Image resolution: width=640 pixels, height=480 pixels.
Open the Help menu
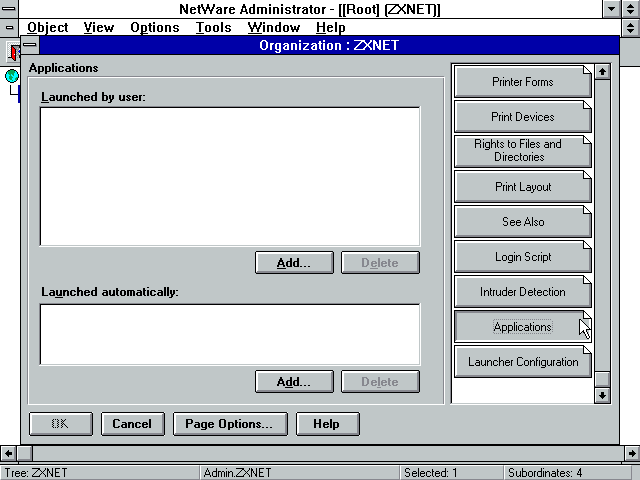(331, 27)
